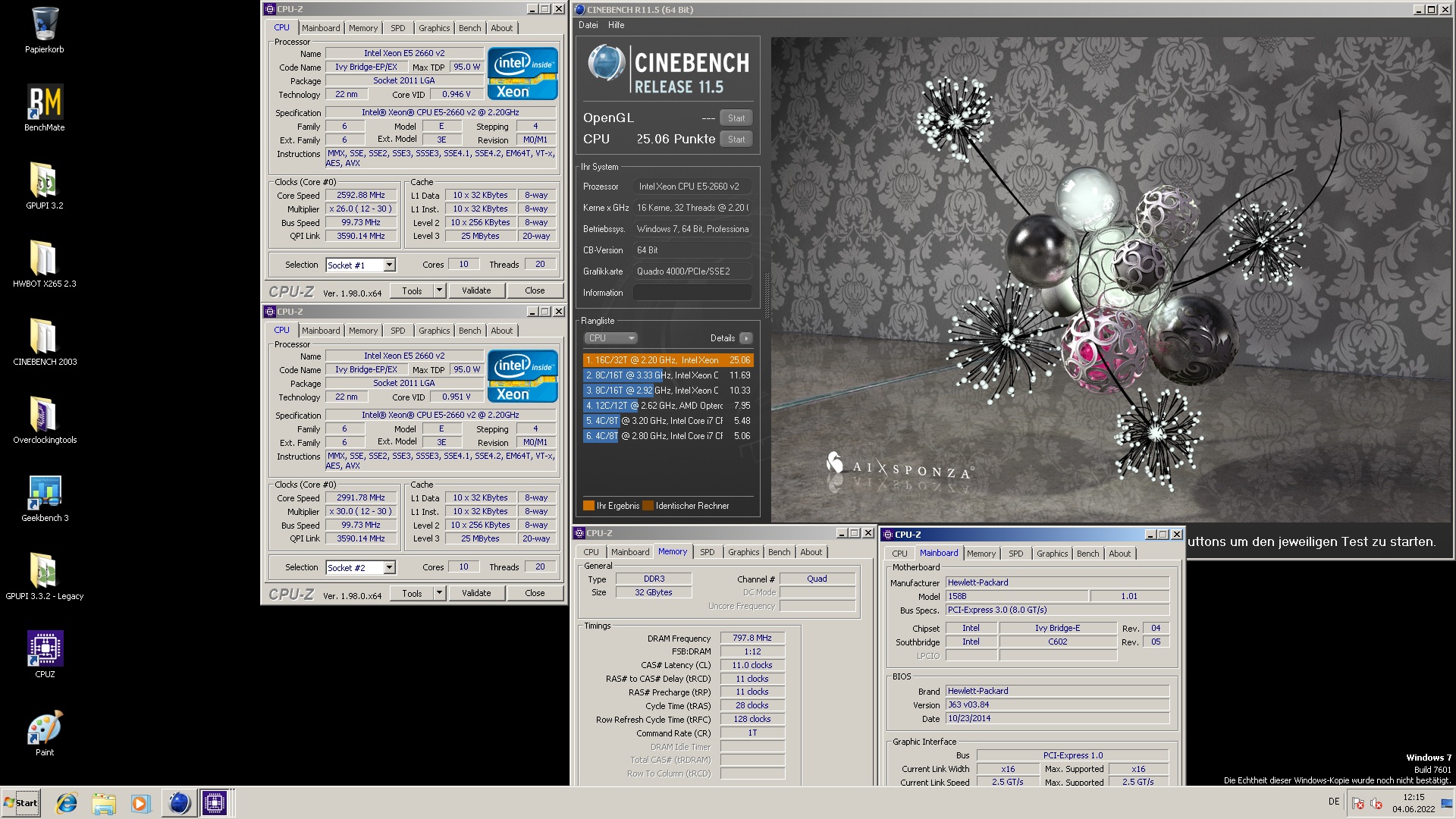The image size is (1456, 819).
Task: Click the Core Speed value 2991.78 MHz
Action: click(361, 498)
